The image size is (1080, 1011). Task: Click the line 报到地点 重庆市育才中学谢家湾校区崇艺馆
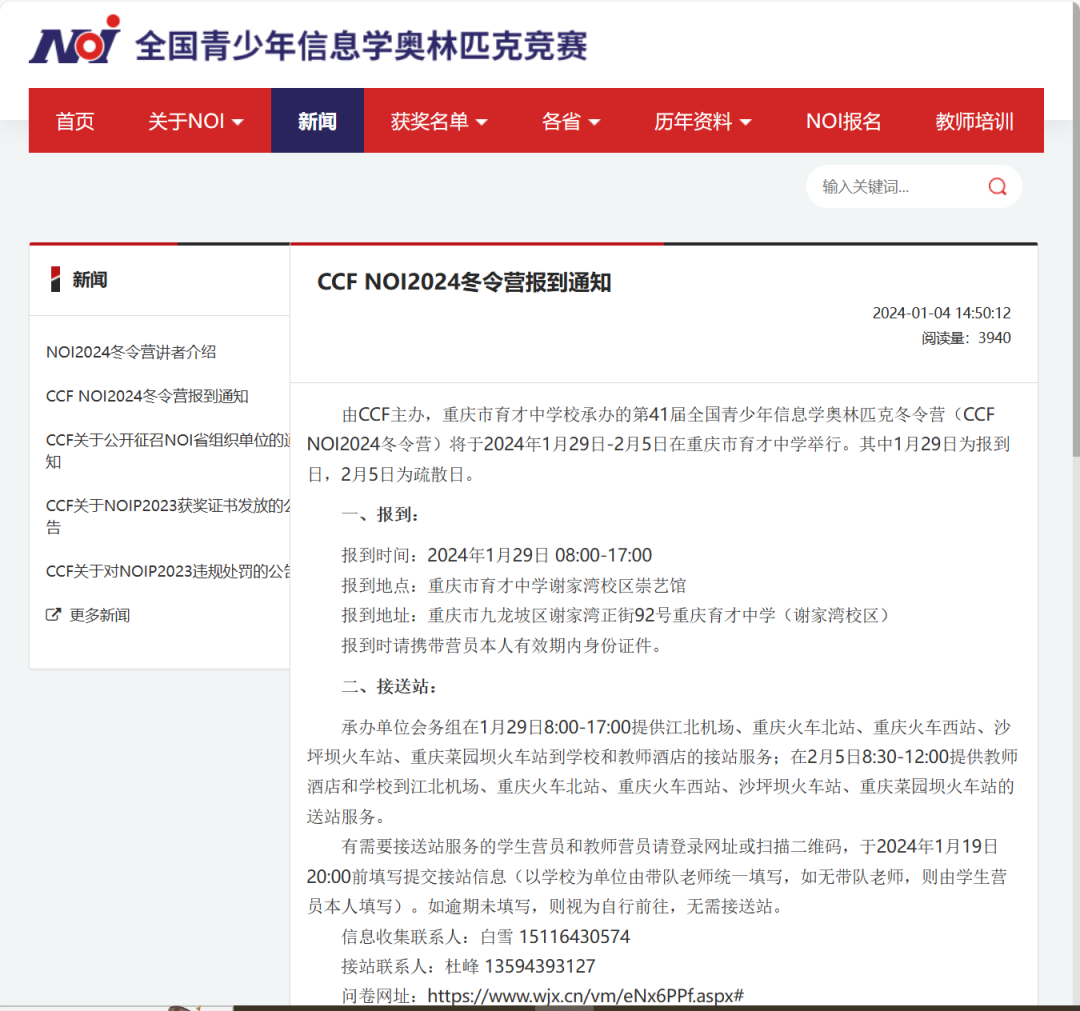click(x=514, y=585)
